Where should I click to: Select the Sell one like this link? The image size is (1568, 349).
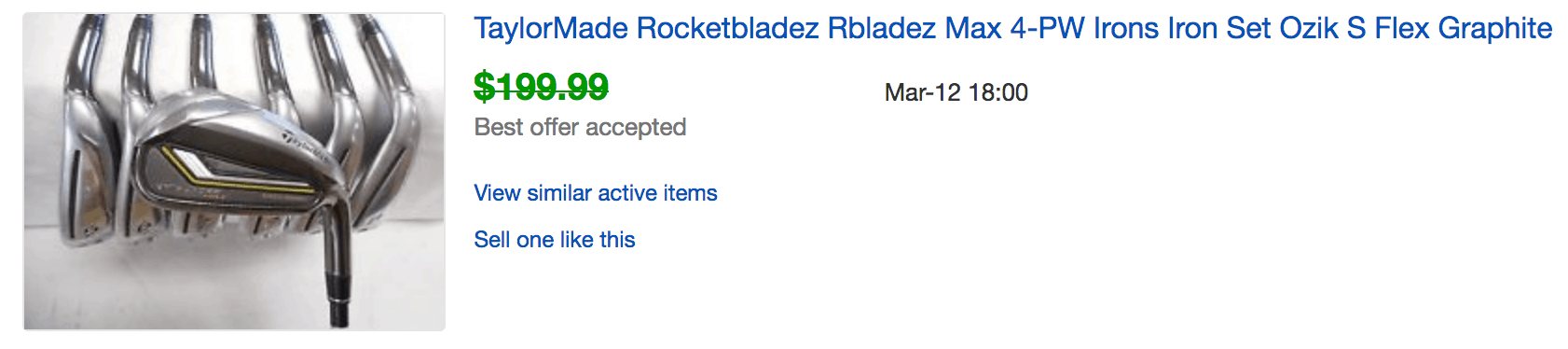point(555,240)
